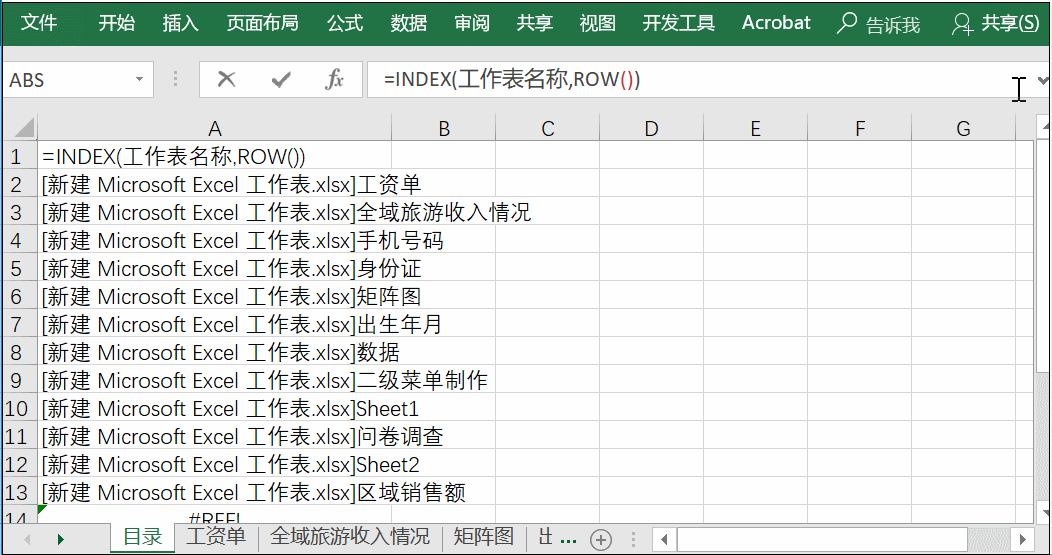Click the 共享(S) share button
The width and height of the screenshot is (1052, 555).
point(1010,23)
